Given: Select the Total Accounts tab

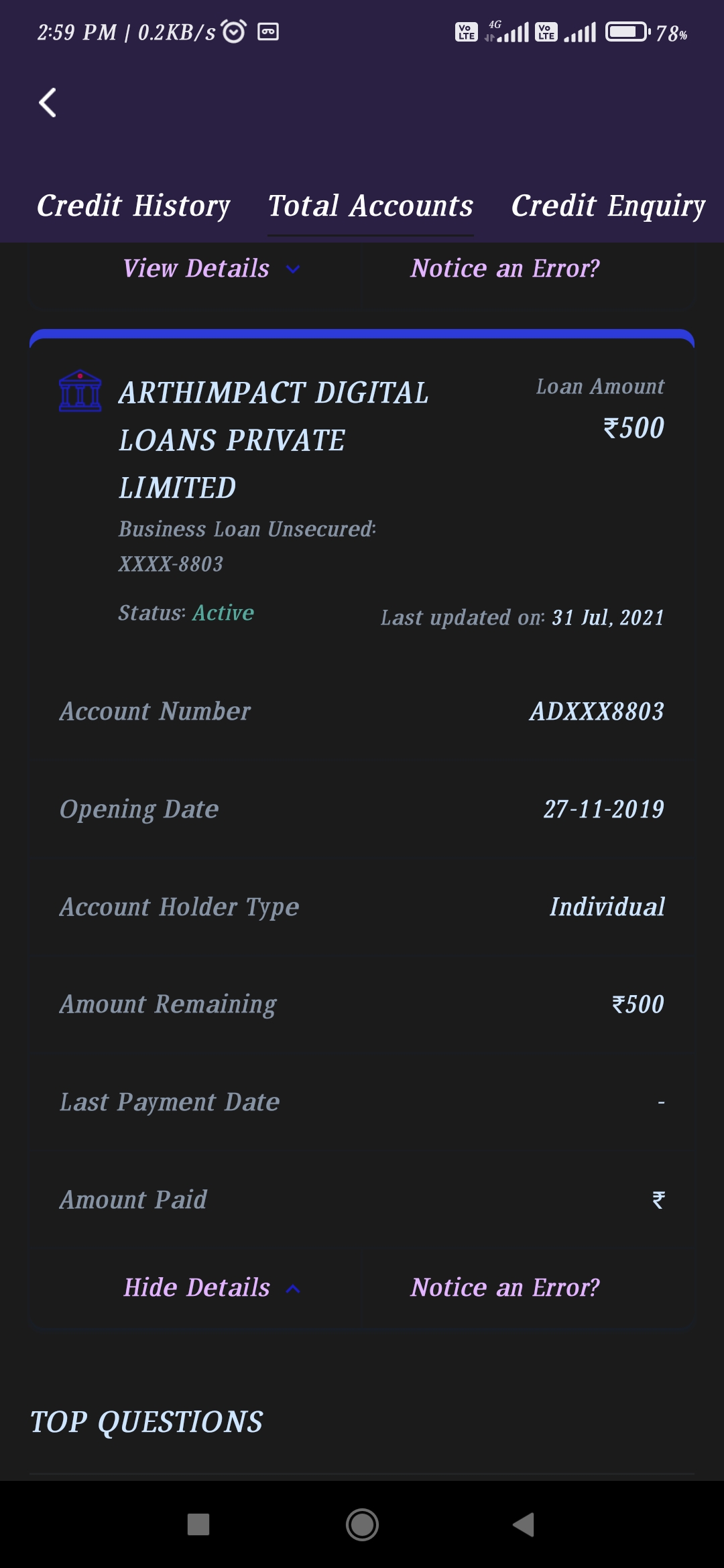Looking at the screenshot, I should 371,206.
